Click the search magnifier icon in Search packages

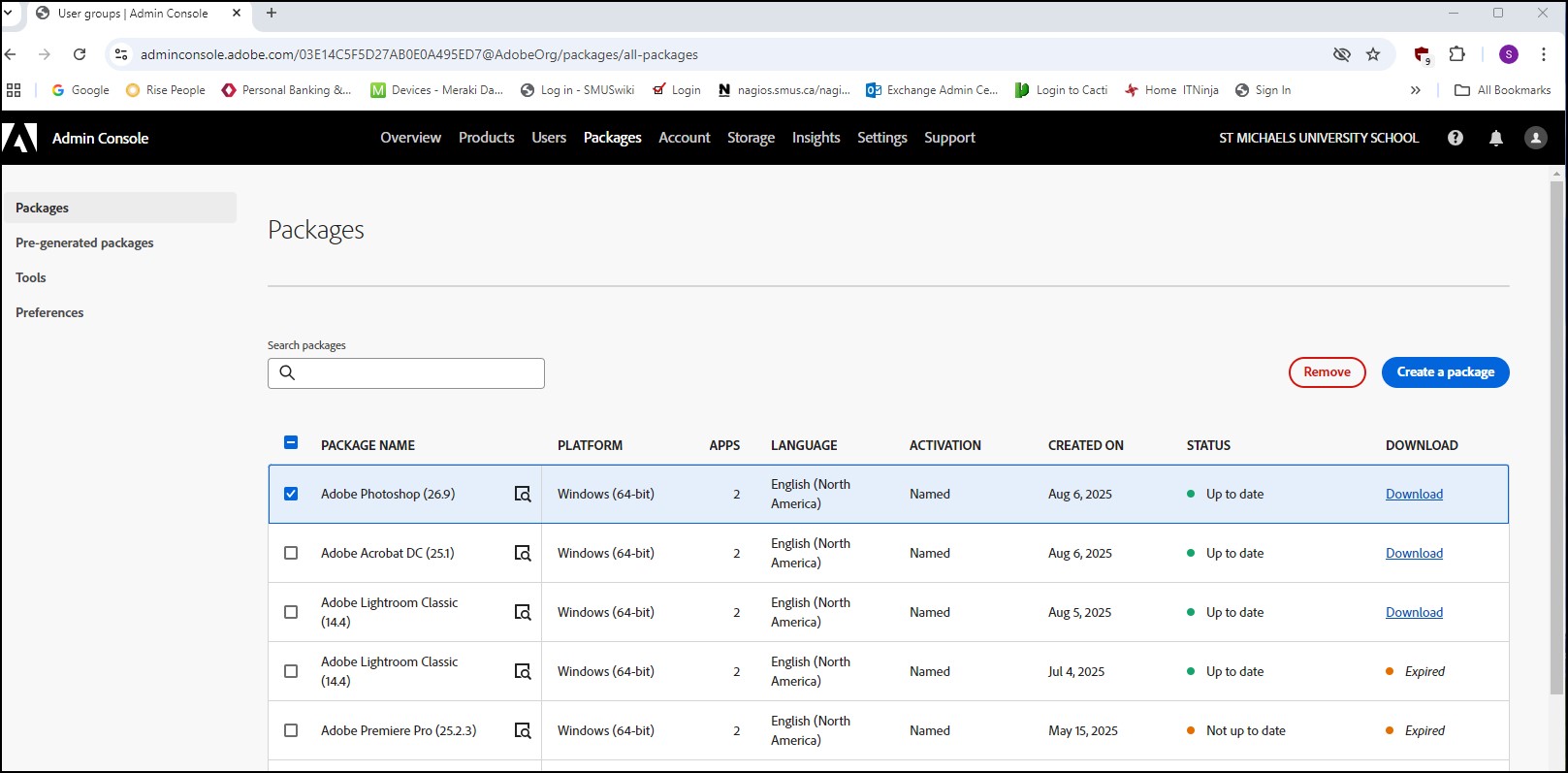click(287, 372)
